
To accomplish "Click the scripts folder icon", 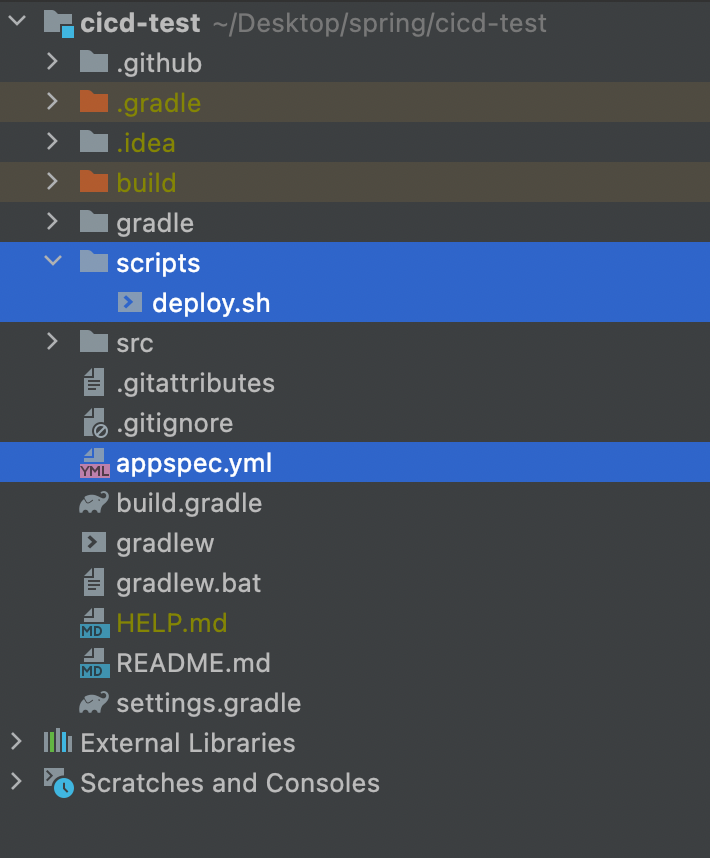I will pos(94,261).
